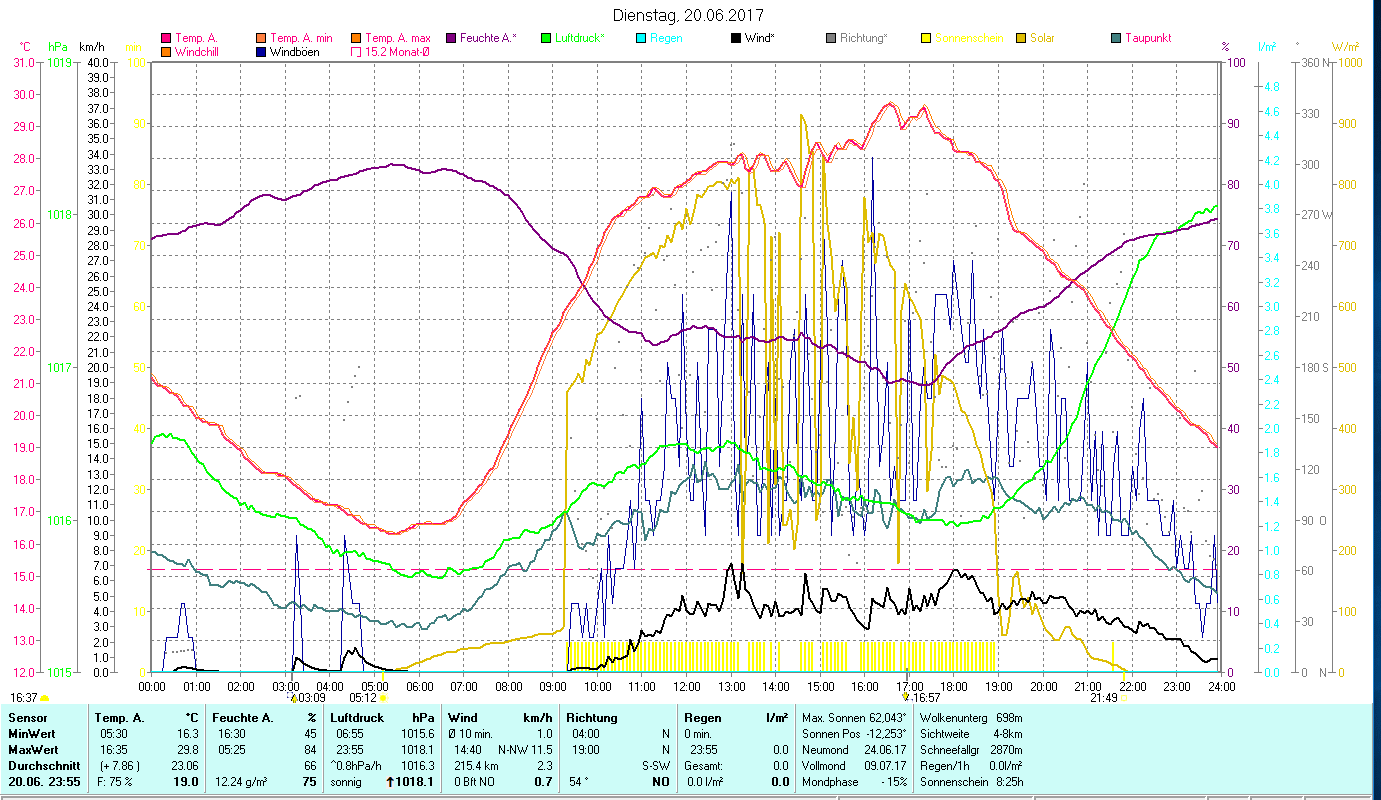Click the 'Windböen' legend label
The width and height of the screenshot is (1381, 800).
click(x=295, y=52)
